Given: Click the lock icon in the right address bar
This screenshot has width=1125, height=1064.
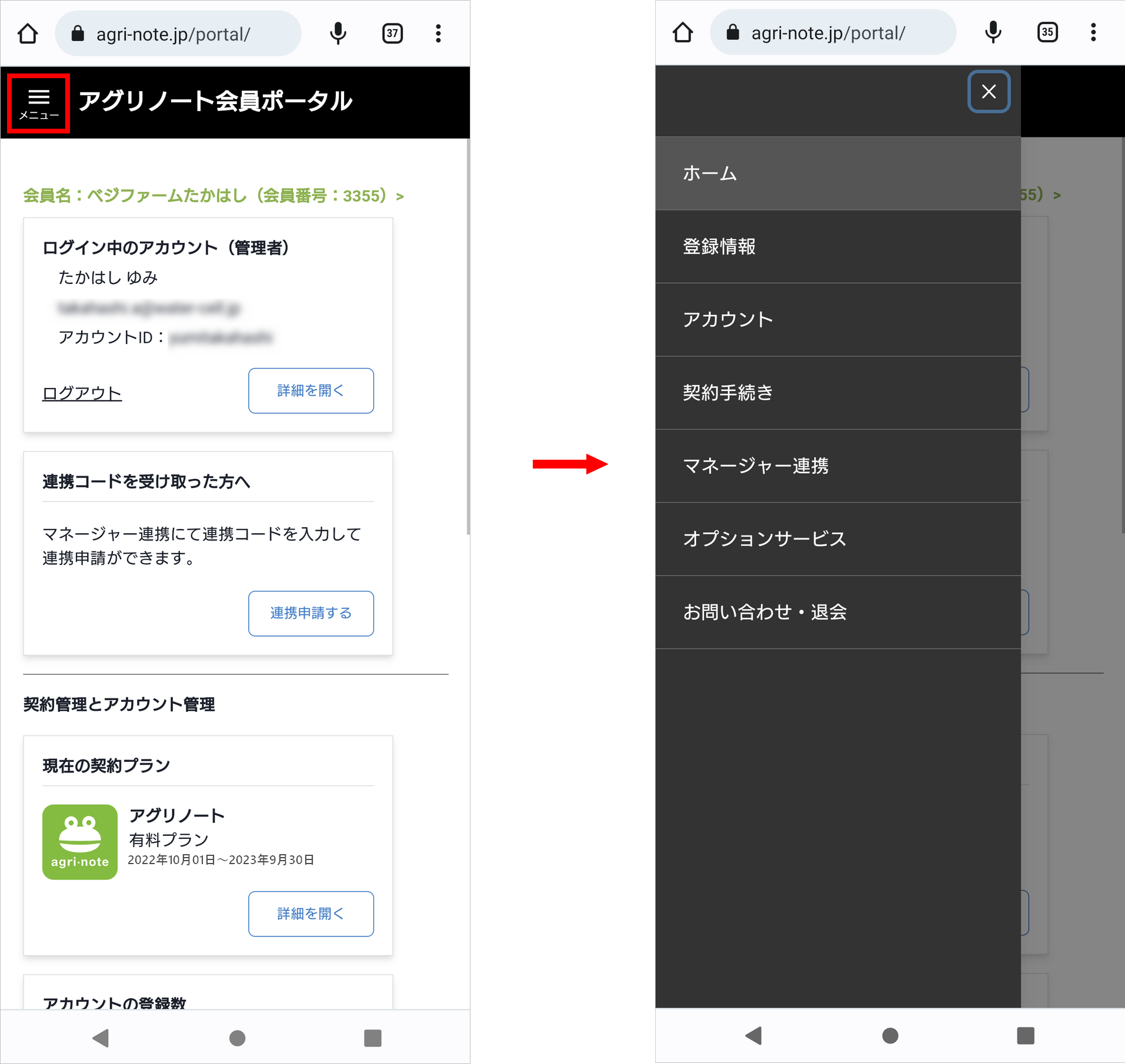Looking at the screenshot, I should pos(733,32).
